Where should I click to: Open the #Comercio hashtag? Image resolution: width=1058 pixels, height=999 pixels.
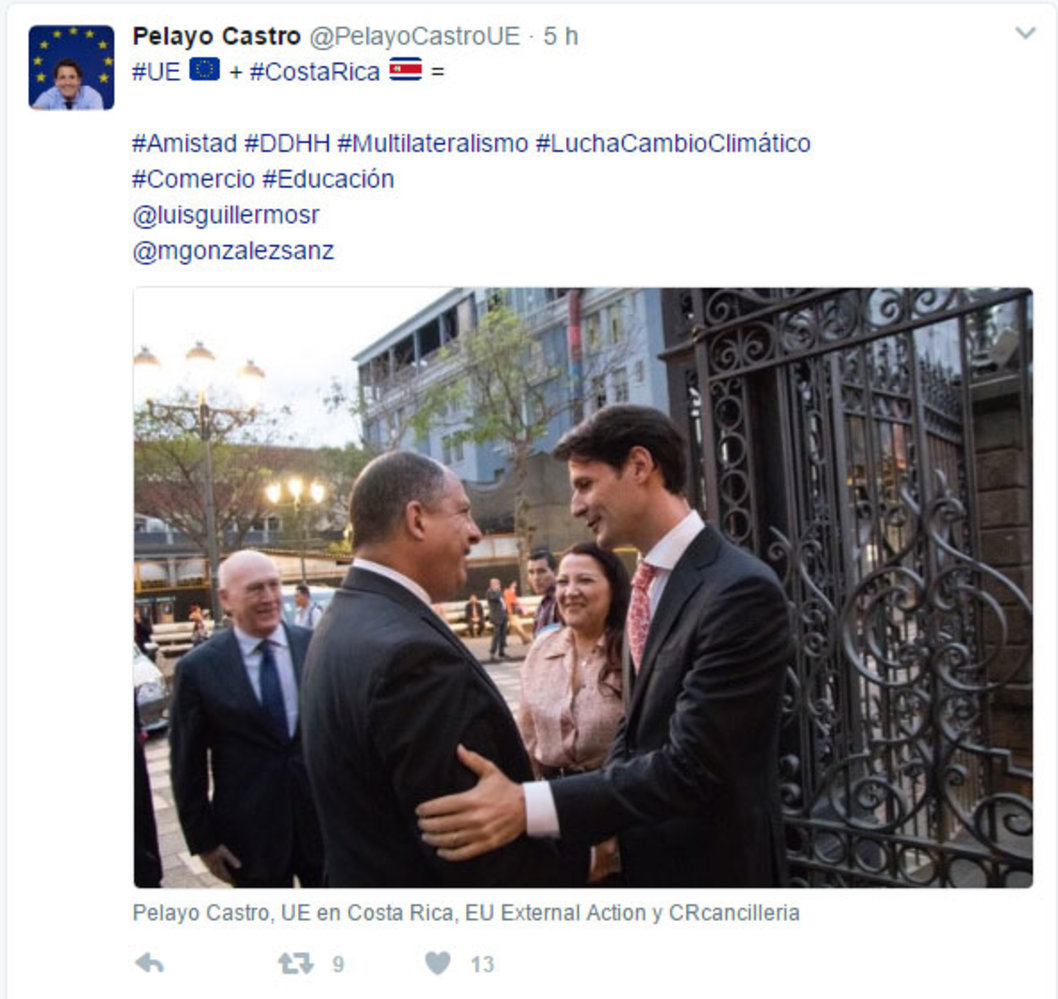tap(194, 179)
